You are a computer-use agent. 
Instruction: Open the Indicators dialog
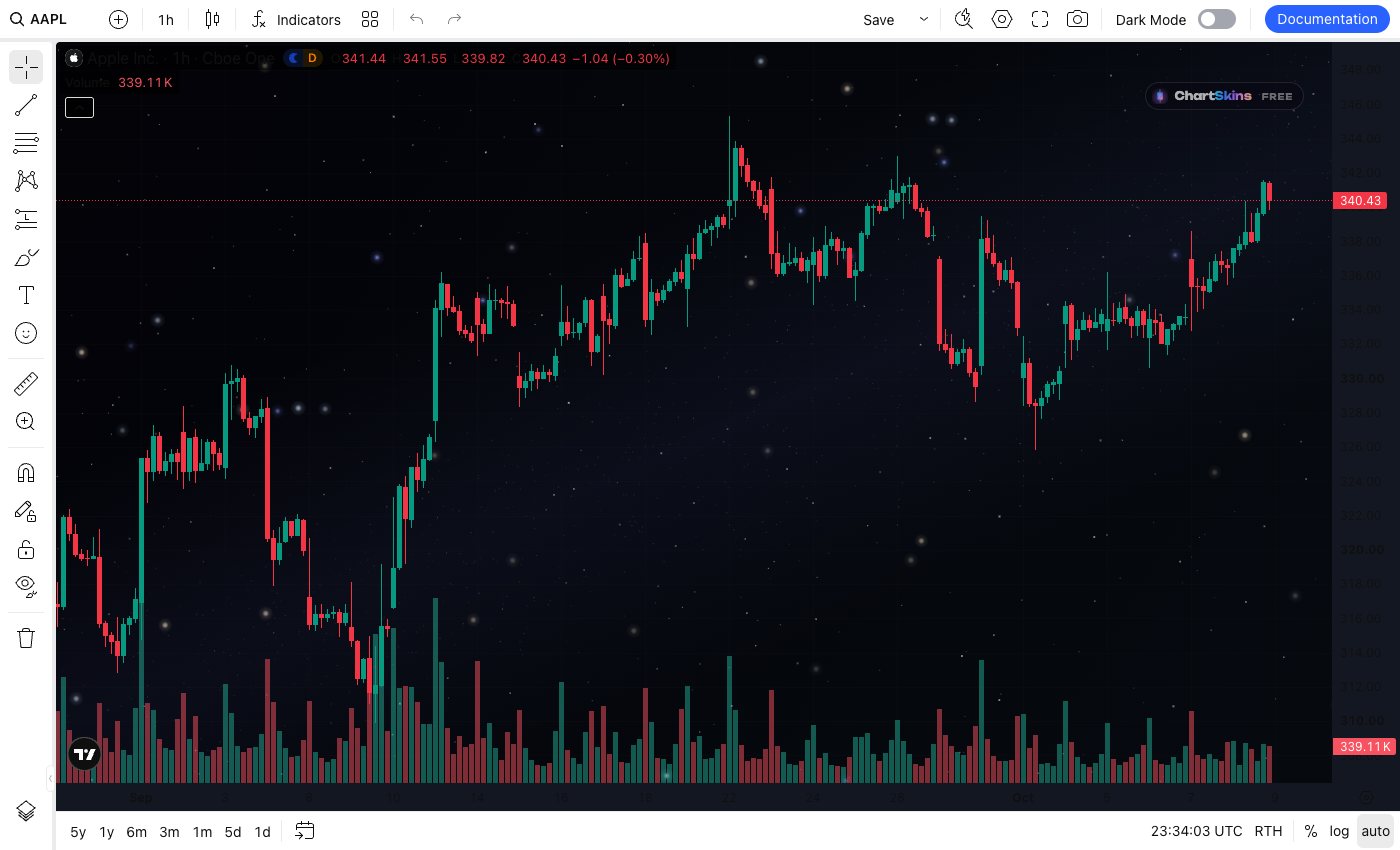297,19
